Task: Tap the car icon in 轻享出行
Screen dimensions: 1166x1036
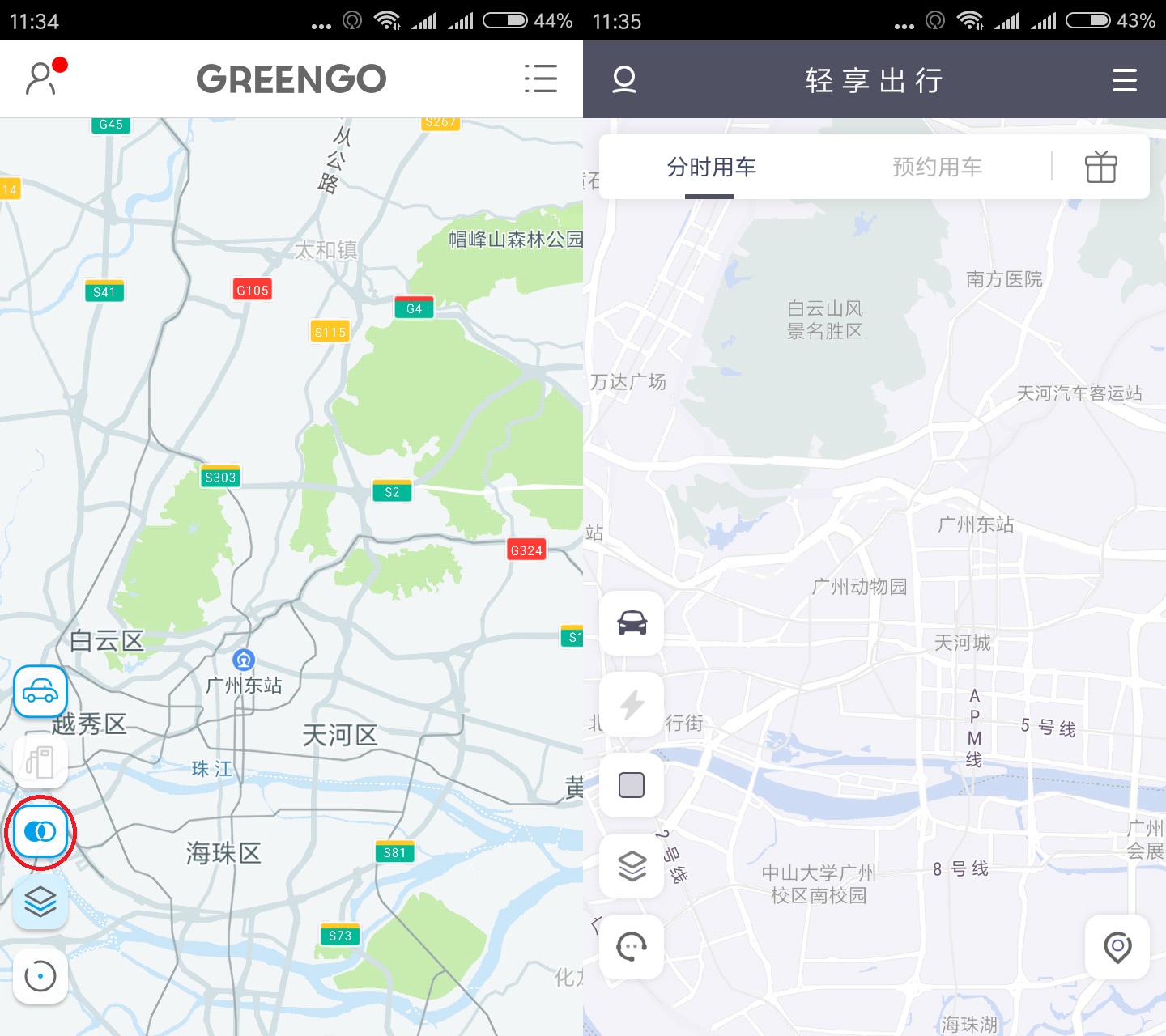Action: coord(632,623)
